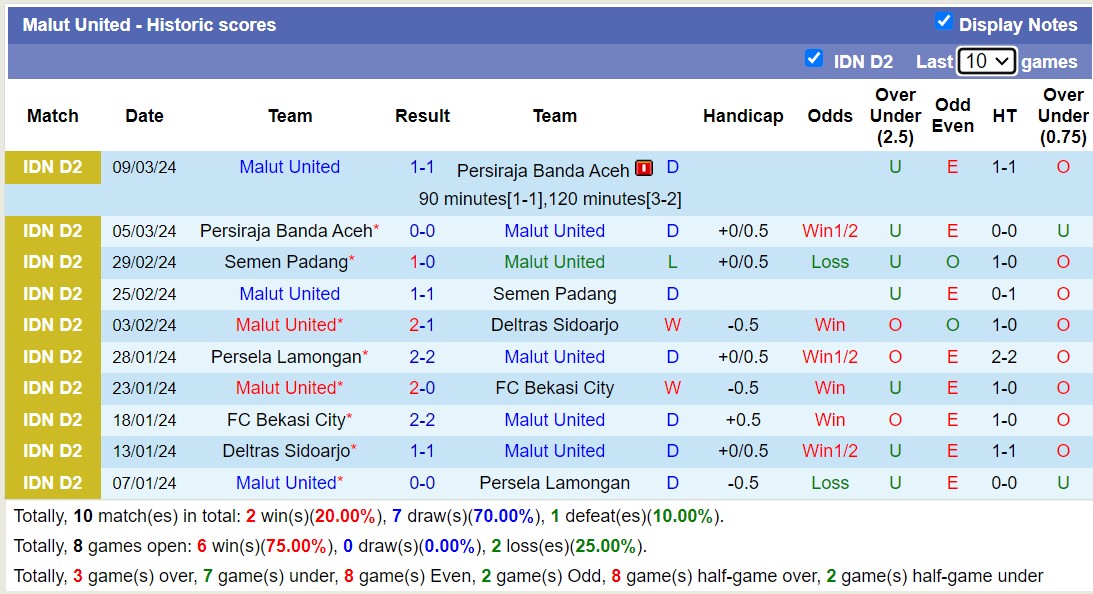Viewport: 1093px width, 594px height.
Task: Click the IDN D2 badge on 13/01/24 row
Action: pyautogui.click(x=53, y=451)
